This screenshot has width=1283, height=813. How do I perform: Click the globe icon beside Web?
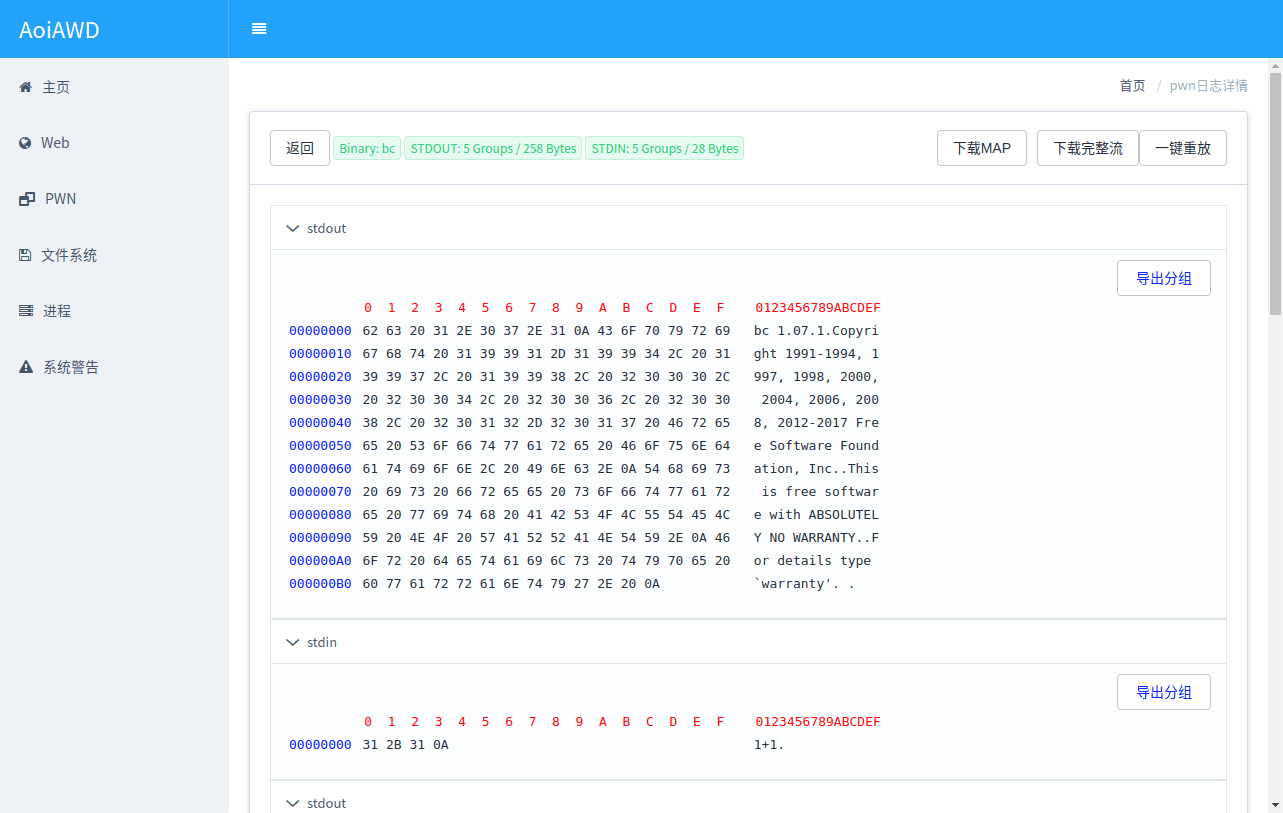click(x=25, y=143)
